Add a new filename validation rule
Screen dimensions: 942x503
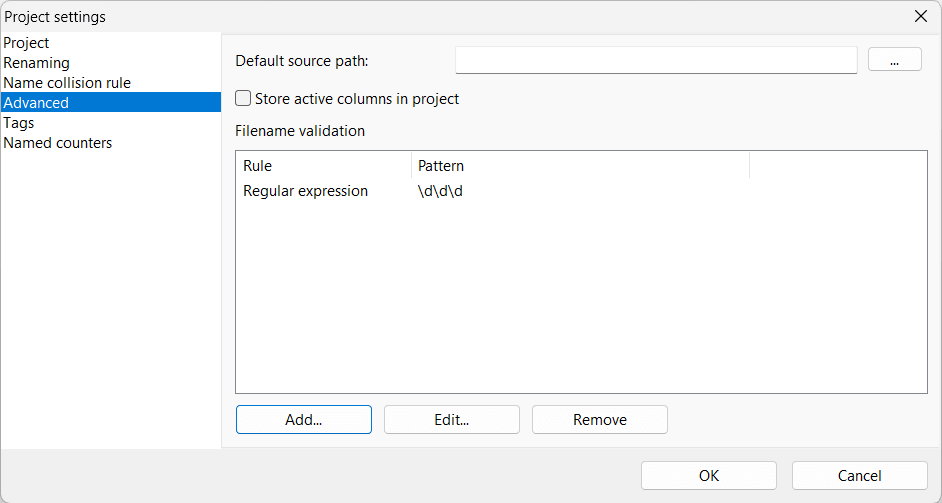click(x=304, y=419)
